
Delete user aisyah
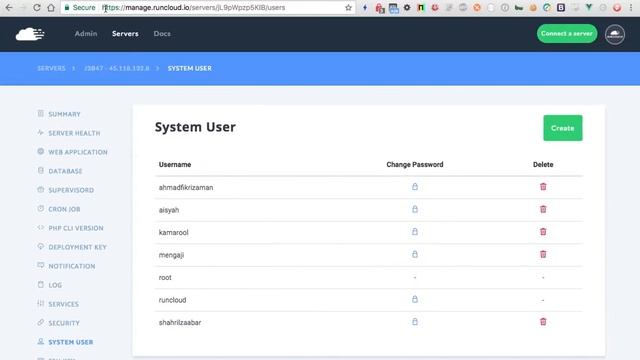pyautogui.click(x=543, y=209)
